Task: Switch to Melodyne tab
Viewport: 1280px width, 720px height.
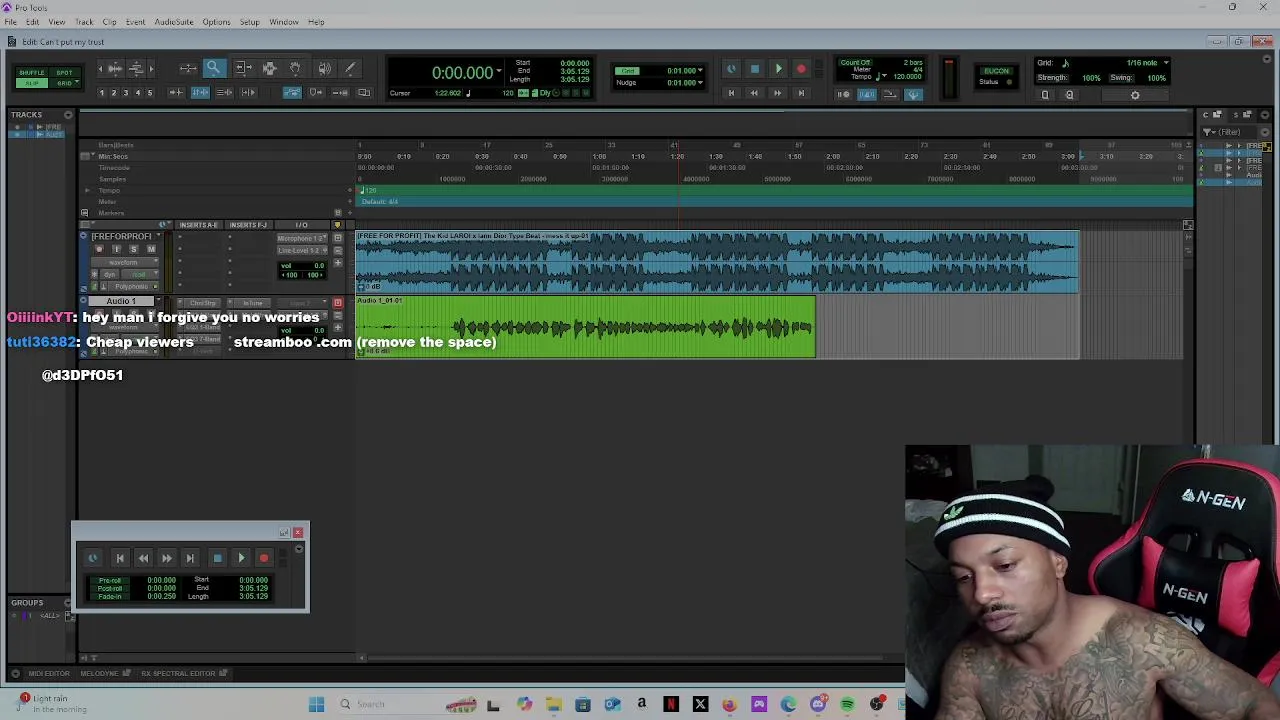Action: click(99, 673)
